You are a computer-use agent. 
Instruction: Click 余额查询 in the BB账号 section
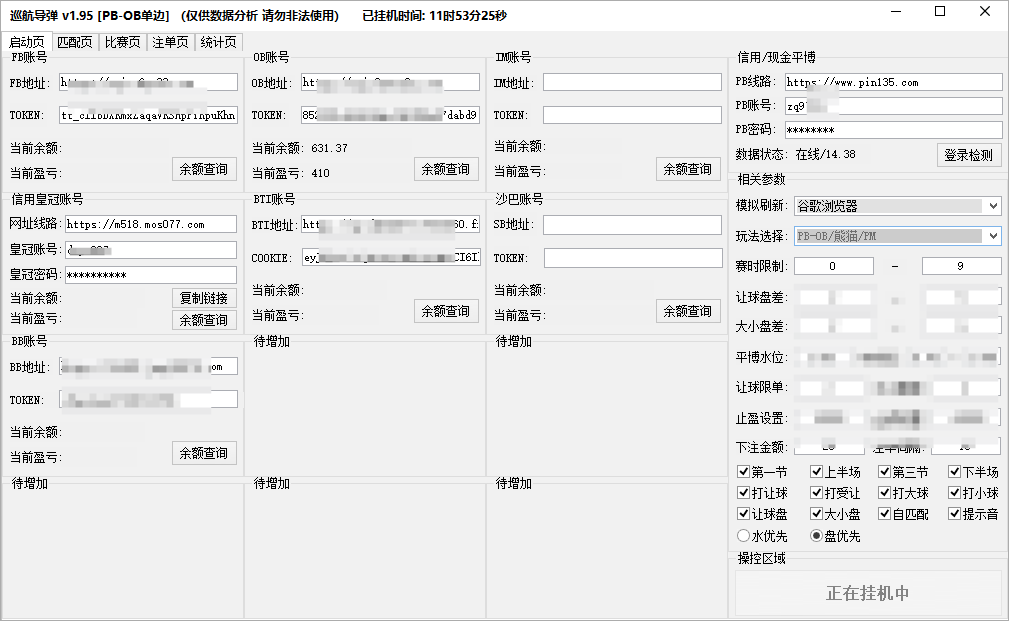pos(204,453)
